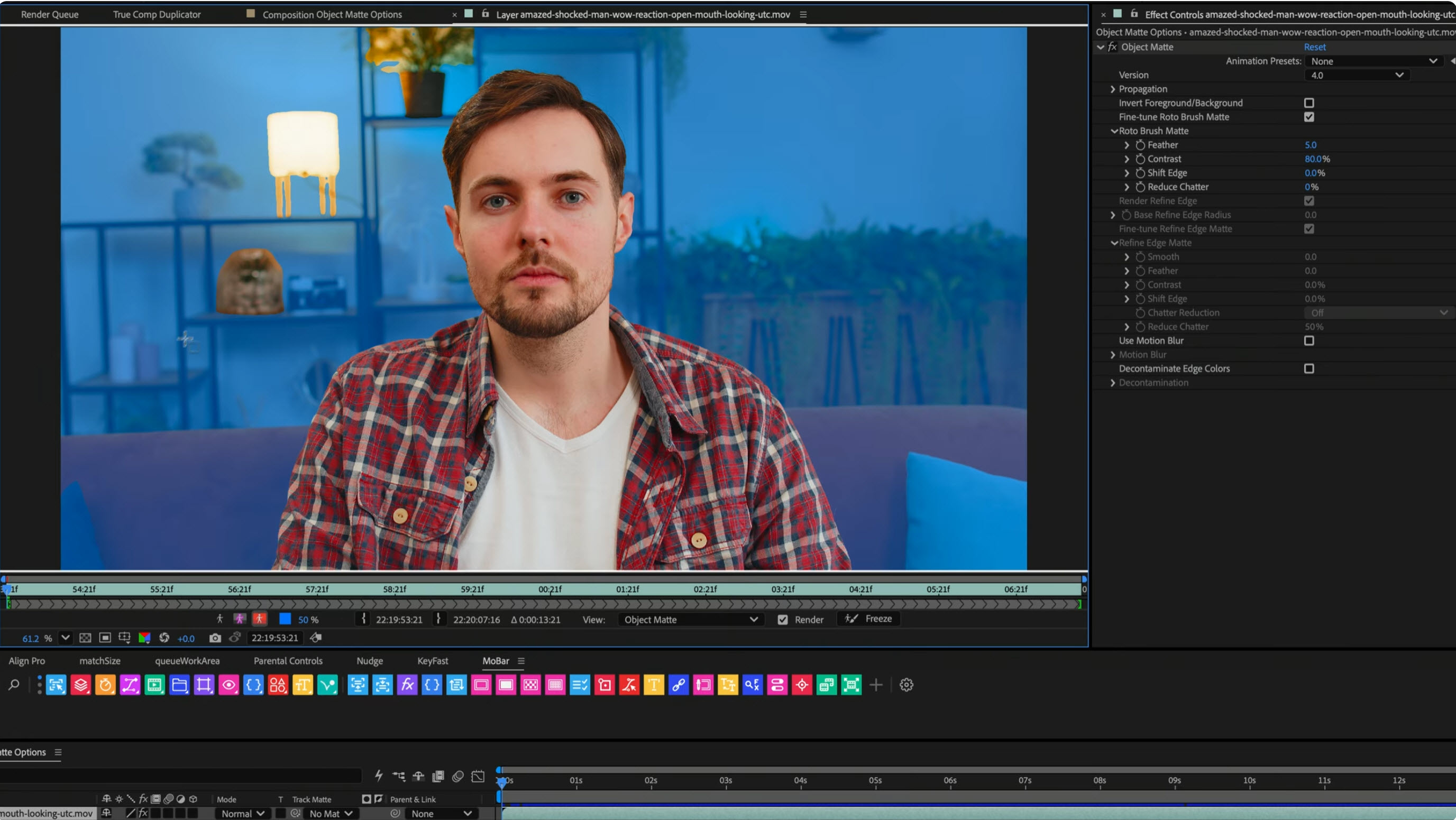Switch to the Render Queue tab
The width and height of the screenshot is (1456, 820).
click(x=50, y=14)
